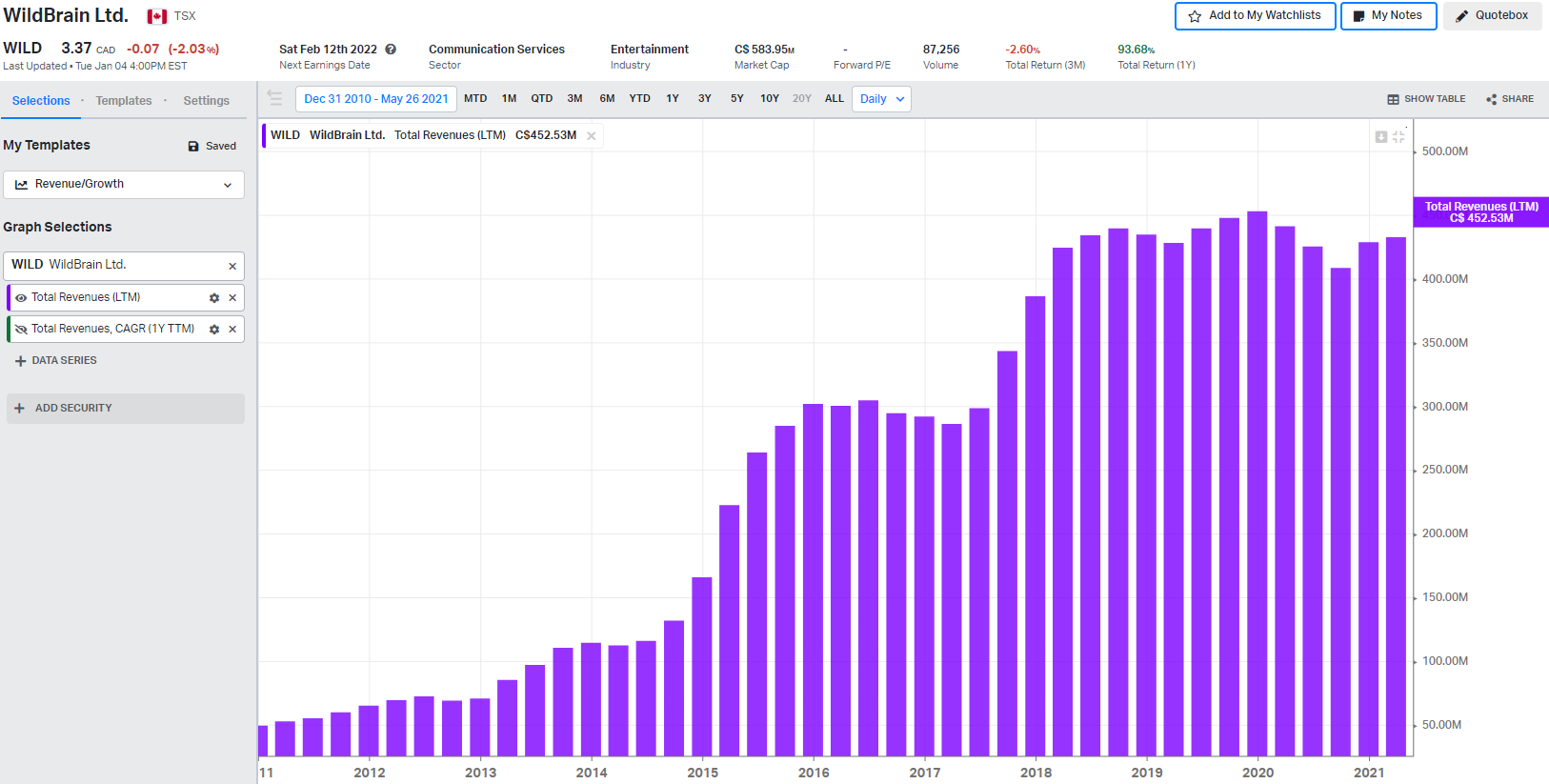Image resolution: width=1549 pixels, height=784 pixels.
Task: Click the collapse panel icon beside date range
Action: click(x=274, y=98)
